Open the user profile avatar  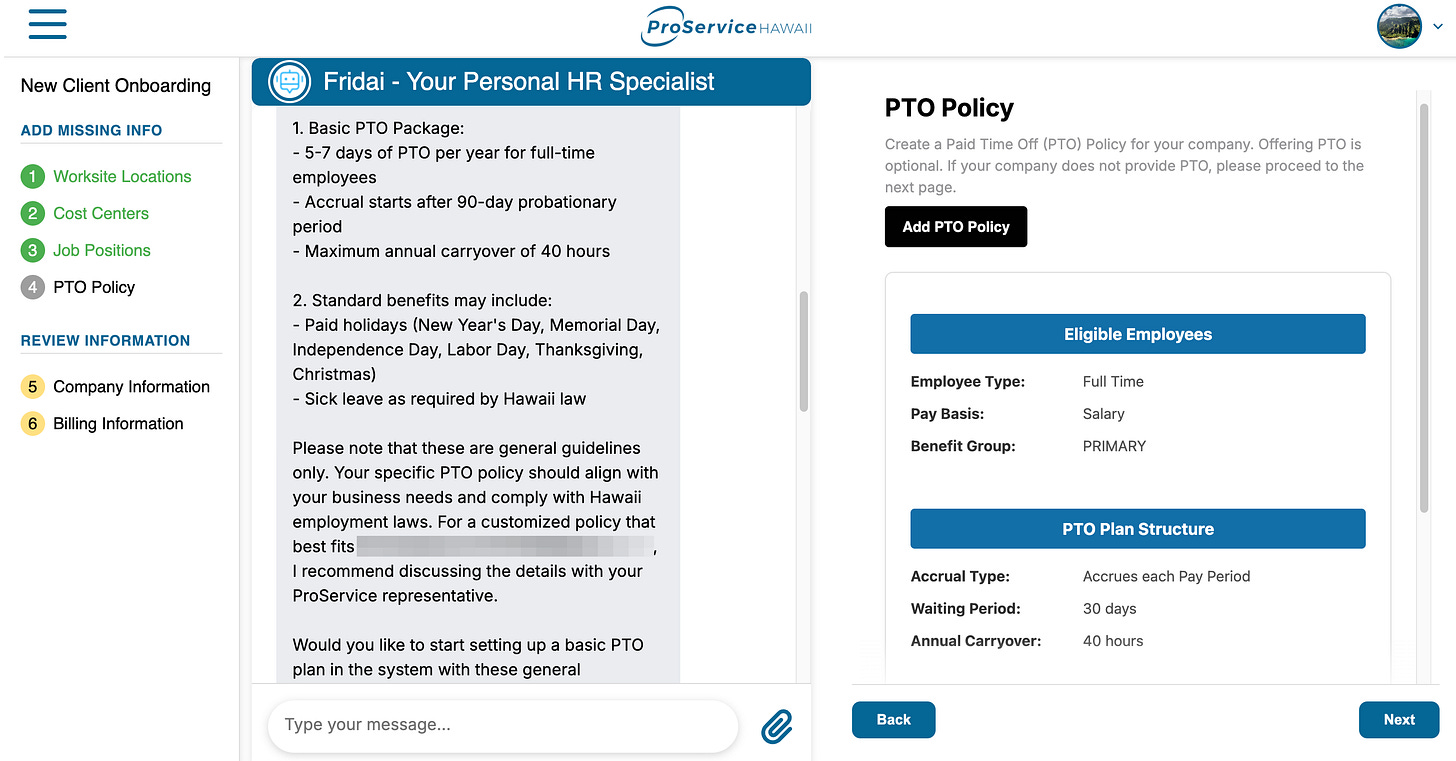point(1399,27)
